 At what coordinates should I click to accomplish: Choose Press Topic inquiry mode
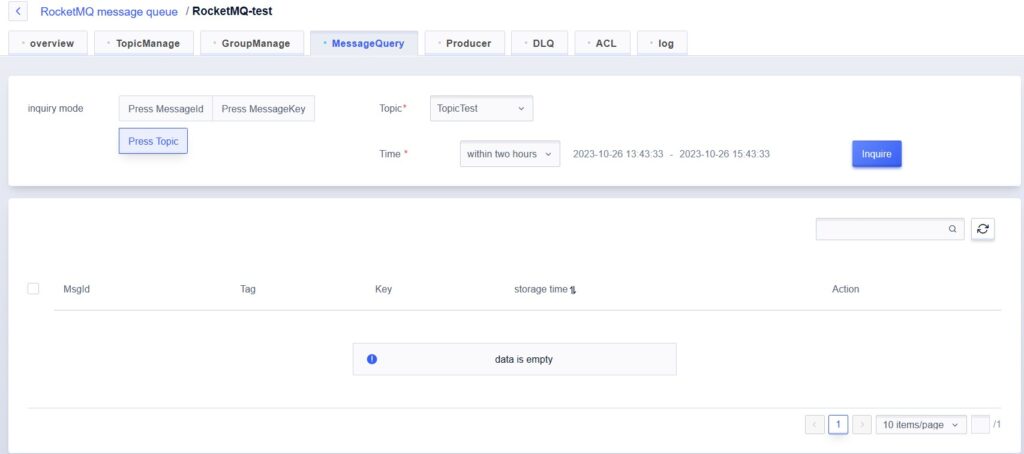coord(153,141)
